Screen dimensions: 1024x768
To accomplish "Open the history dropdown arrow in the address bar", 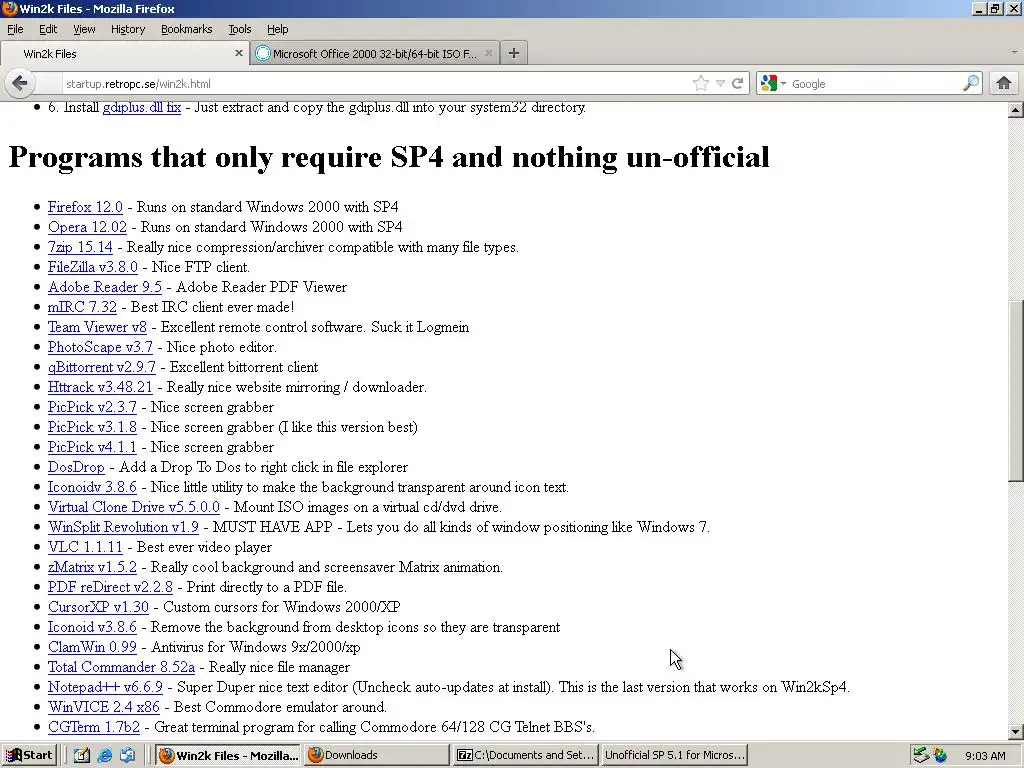I will [x=720, y=83].
